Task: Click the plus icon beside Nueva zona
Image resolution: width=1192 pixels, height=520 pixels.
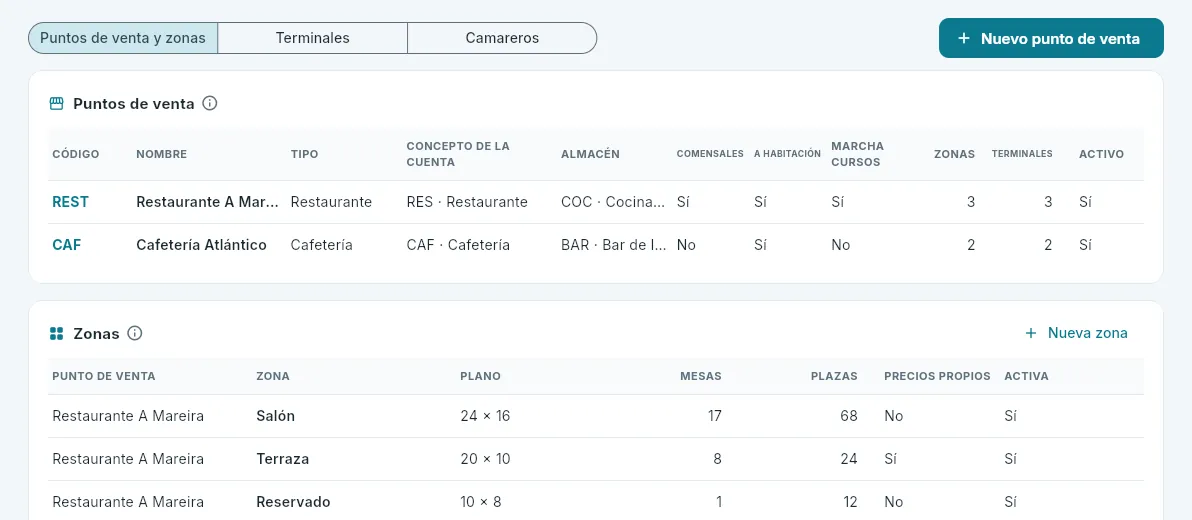Action: coord(1031,333)
